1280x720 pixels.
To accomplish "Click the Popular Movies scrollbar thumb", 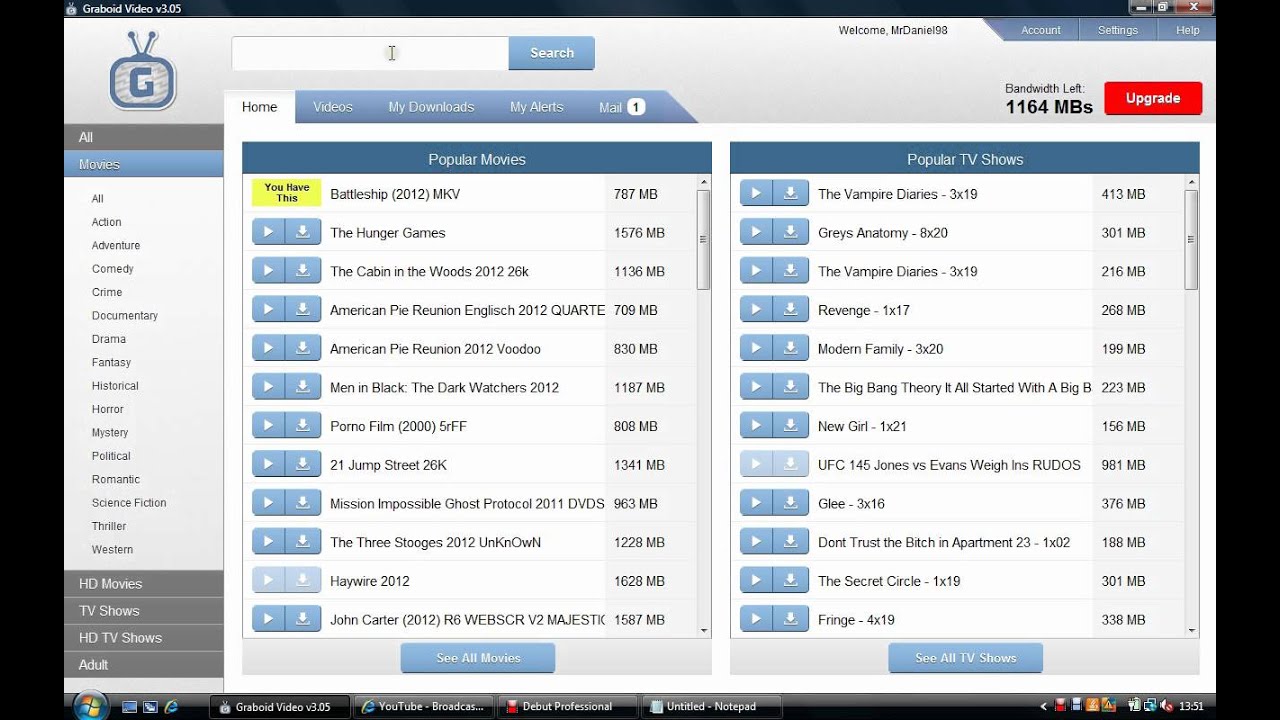I will pyautogui.click(x=704, y=240).
